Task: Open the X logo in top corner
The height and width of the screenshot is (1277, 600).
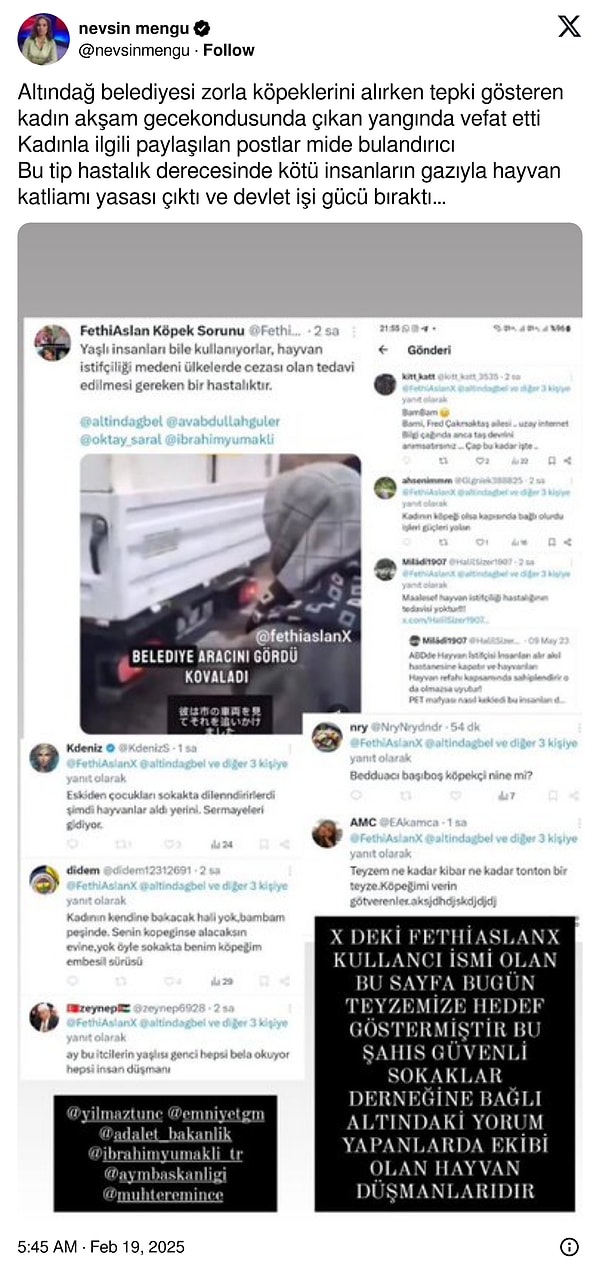Action: [x=569, y=27]
